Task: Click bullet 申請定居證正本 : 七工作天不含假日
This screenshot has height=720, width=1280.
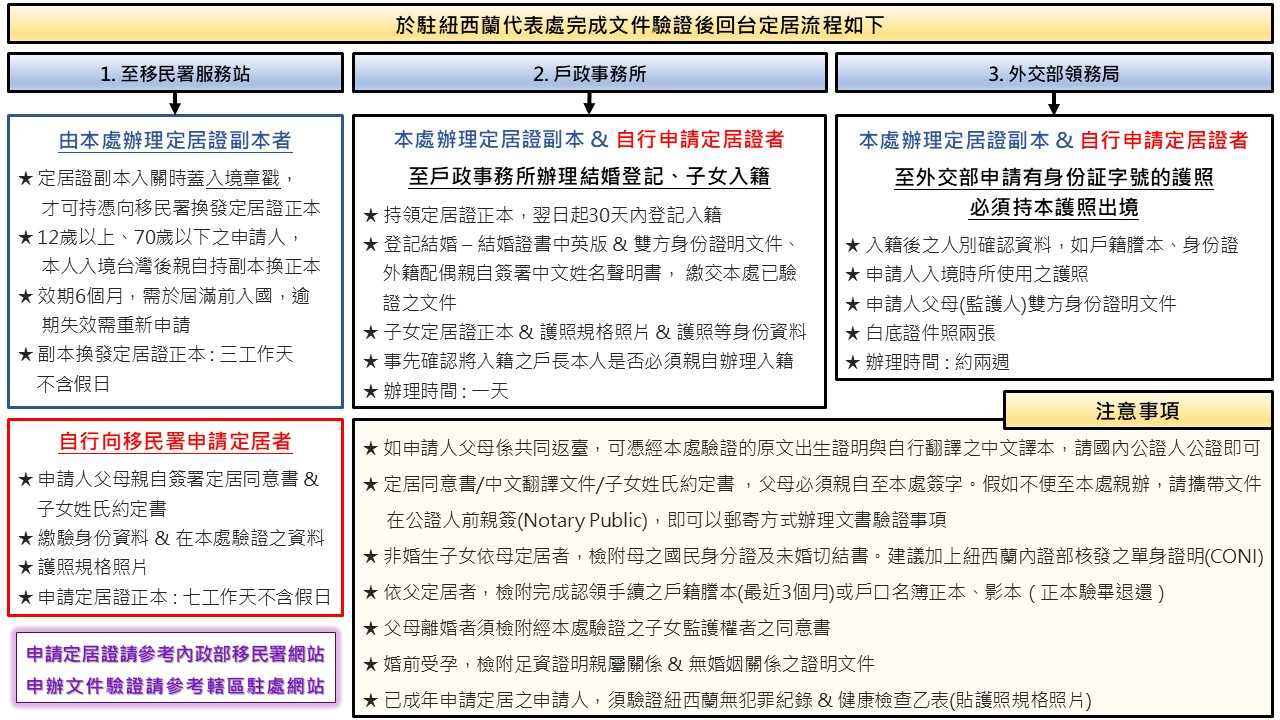Action: [x=175, y=597]
